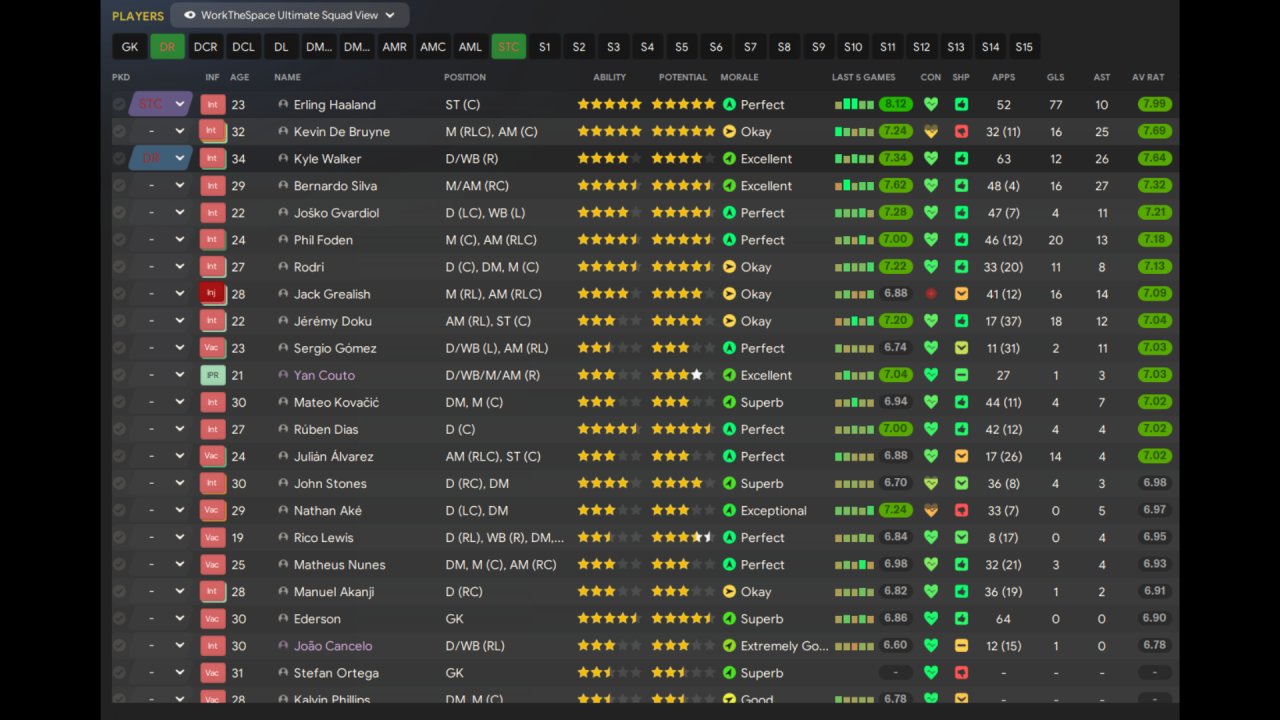Select the AMC position filter

pyautogui.click(x=432, y=47)
